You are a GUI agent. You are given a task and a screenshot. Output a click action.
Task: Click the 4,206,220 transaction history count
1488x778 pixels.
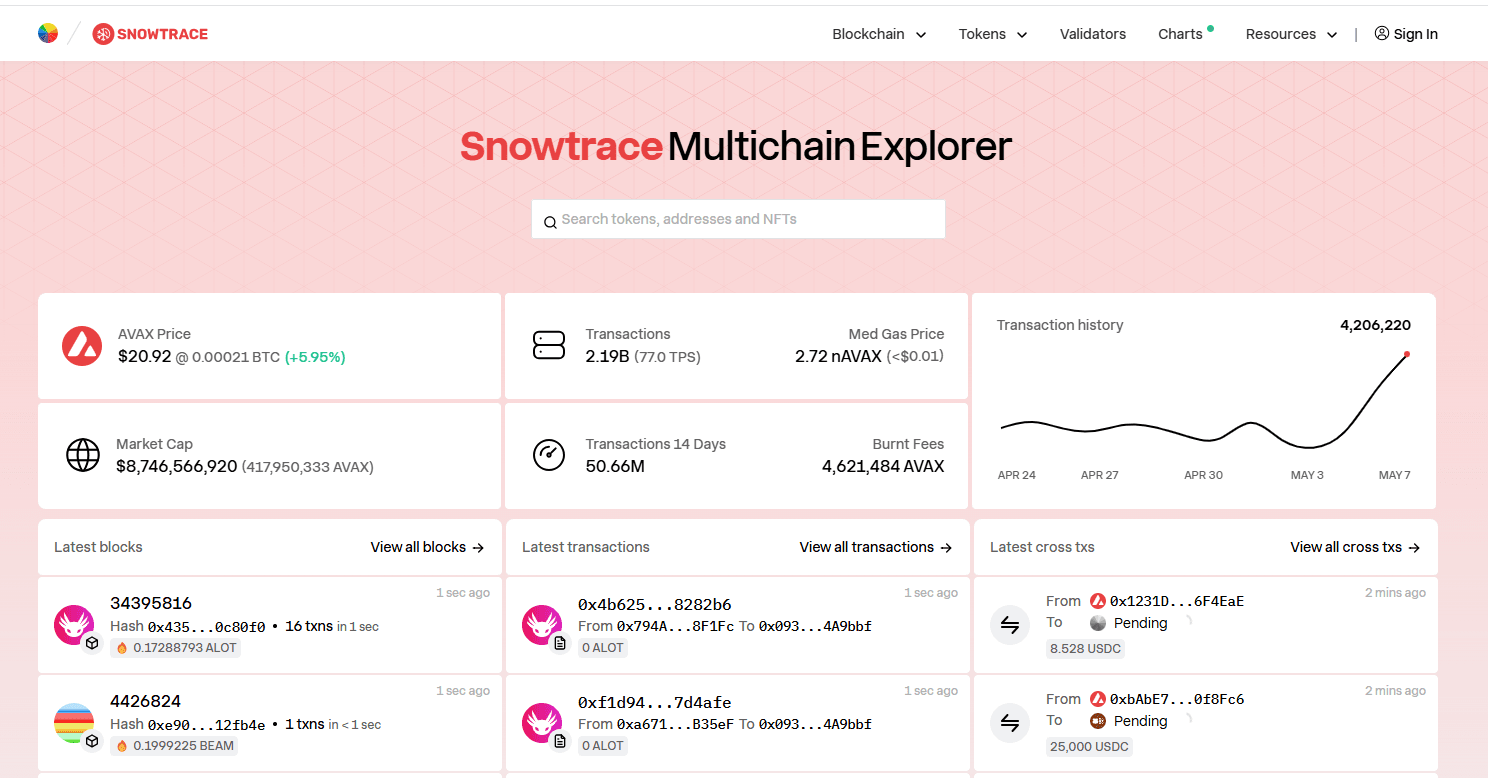(1375, 325)
